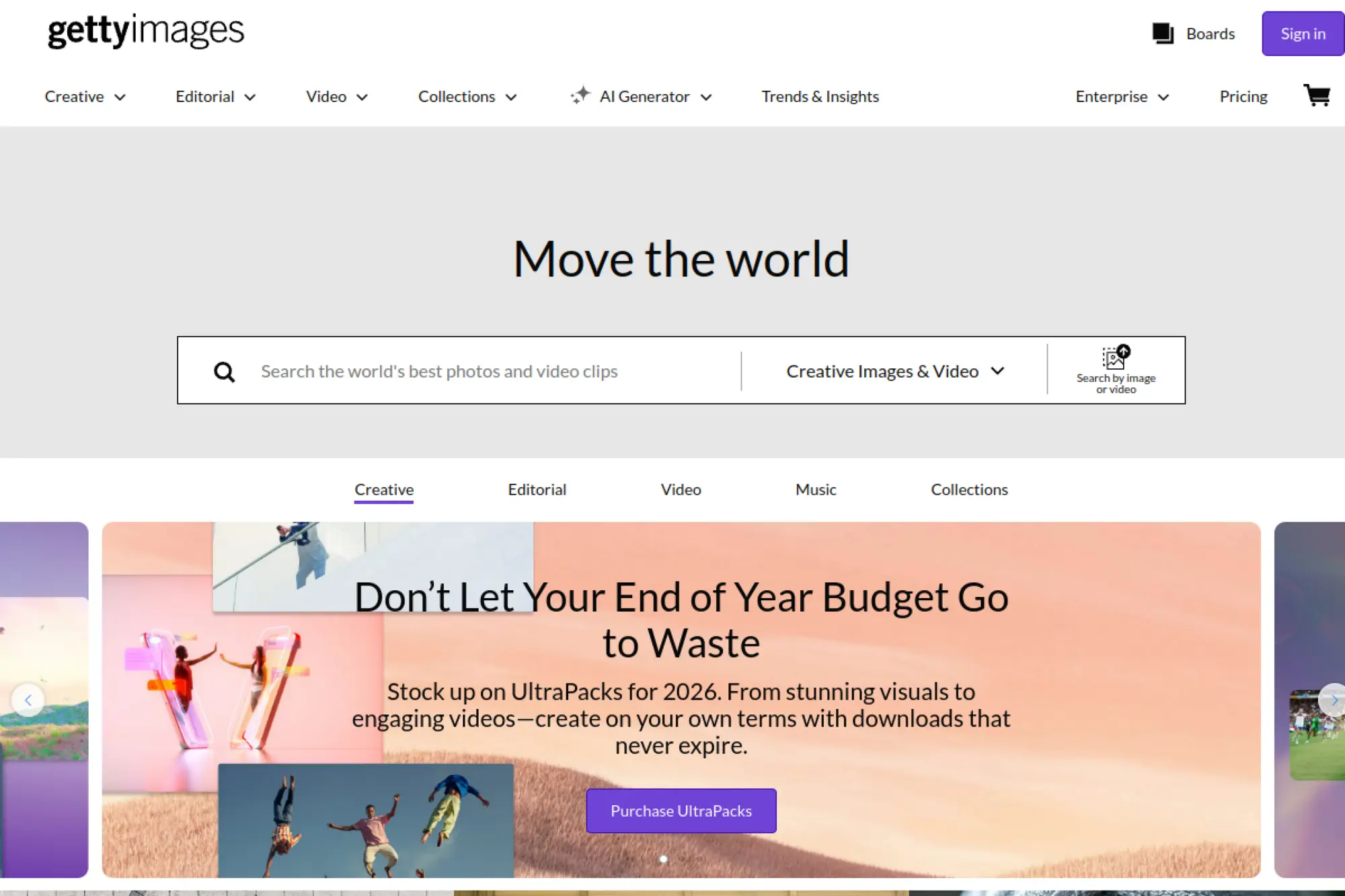Image resolution: width=1345 pixels, height=896 pixels.
Task: Click the AI Generator sparkle icon
Action: pyautogui.click(x=580, y=95)
